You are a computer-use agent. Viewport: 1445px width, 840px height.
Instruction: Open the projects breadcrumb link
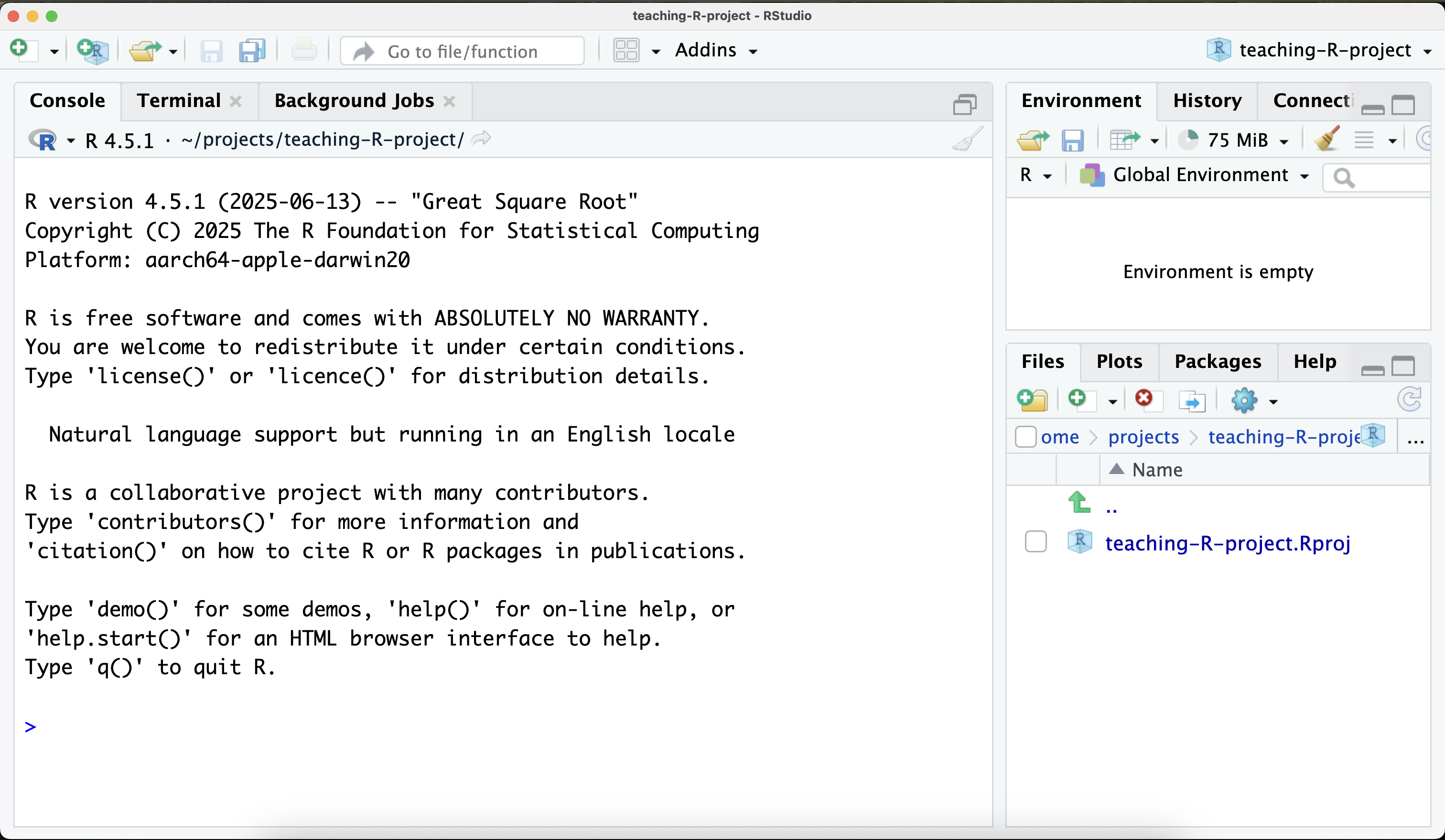pos(1143,437)
